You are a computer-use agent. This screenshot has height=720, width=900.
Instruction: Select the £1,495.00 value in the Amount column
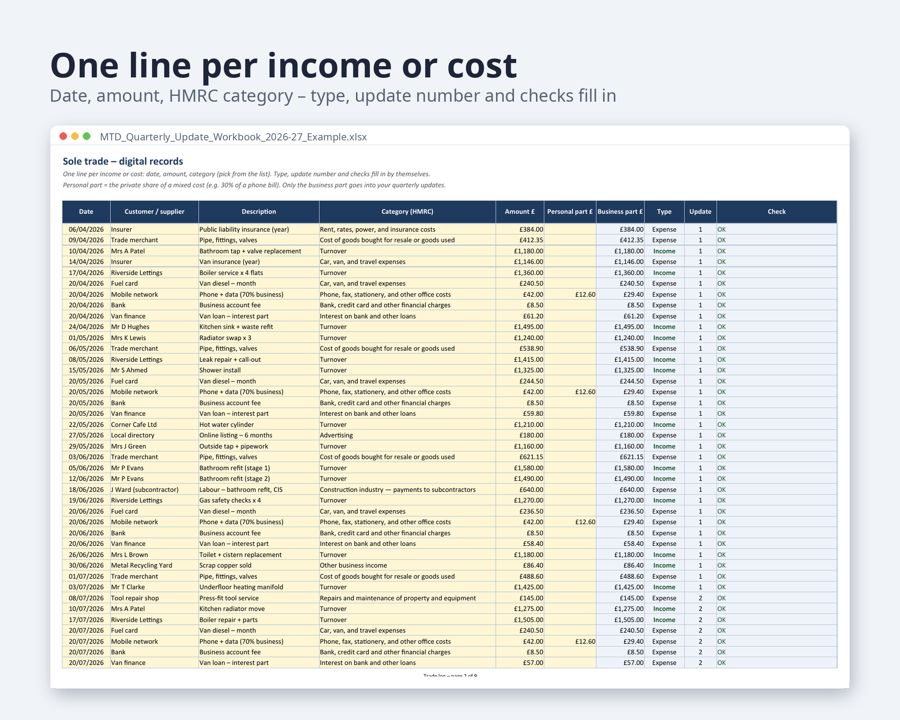click(520, 327)
